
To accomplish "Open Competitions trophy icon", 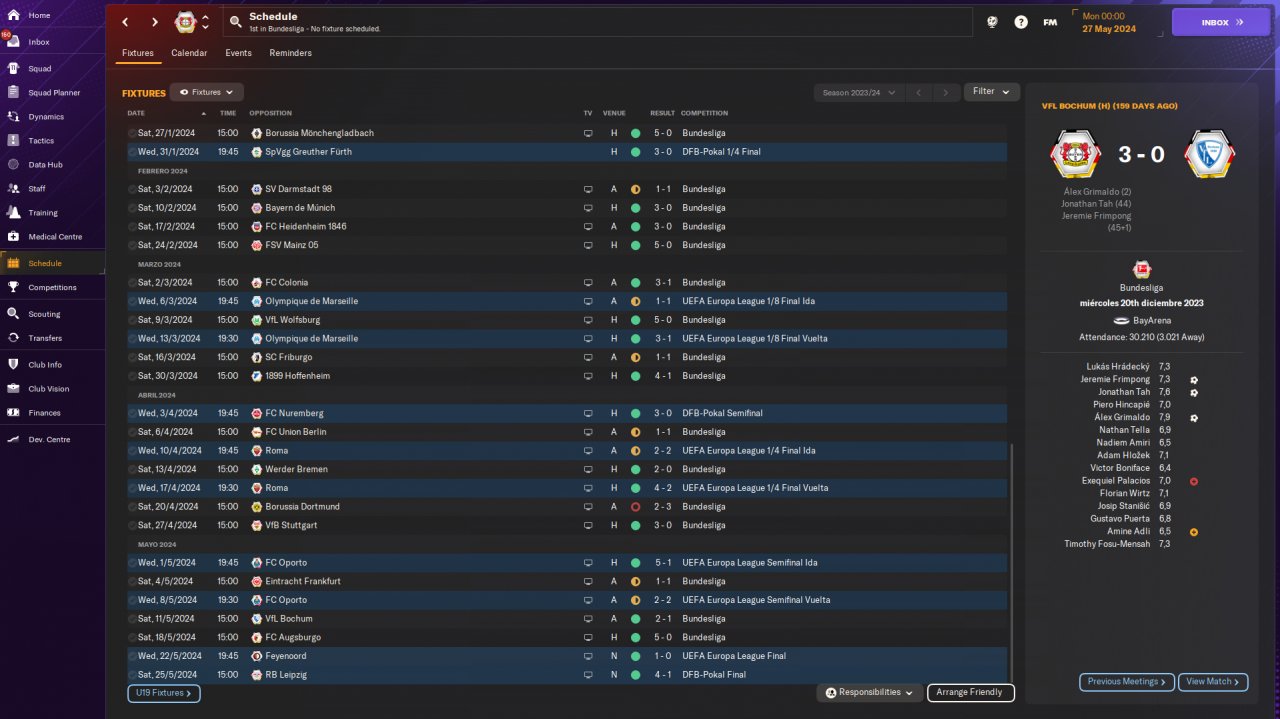I will point(13,288).
